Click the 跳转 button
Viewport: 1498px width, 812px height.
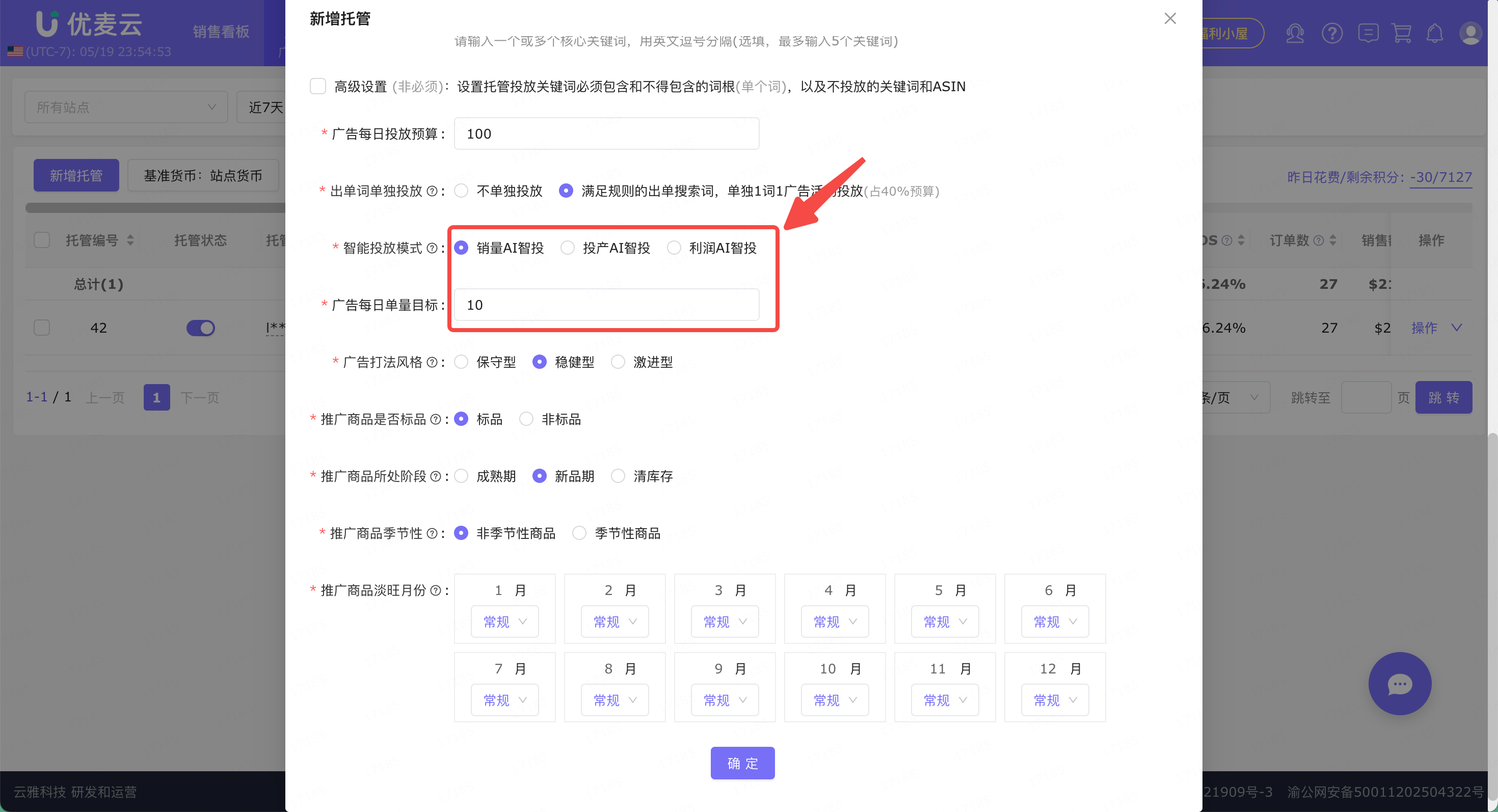coord(1443,397)
